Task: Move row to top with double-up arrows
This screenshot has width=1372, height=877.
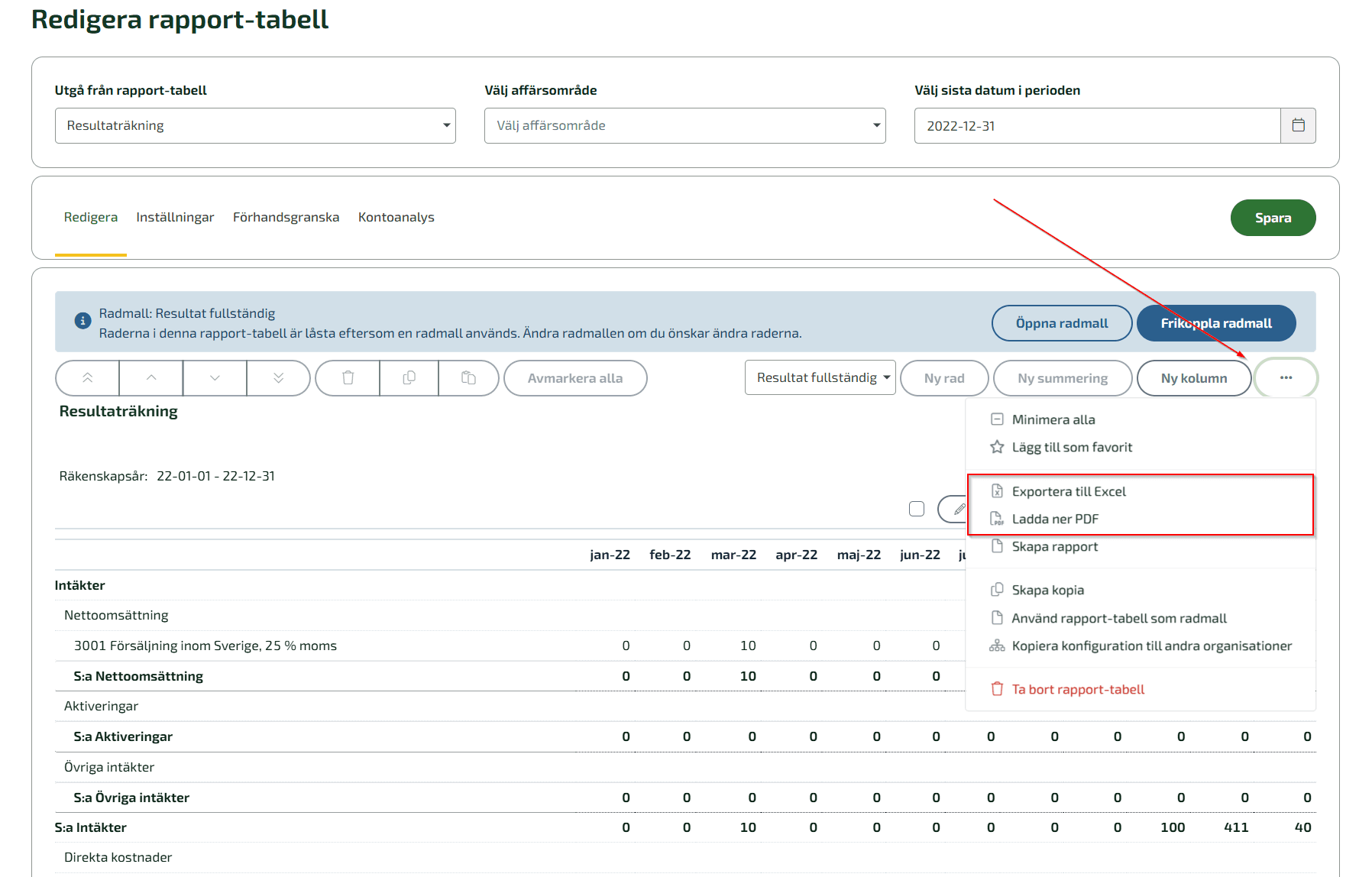Action: point(88,378)
